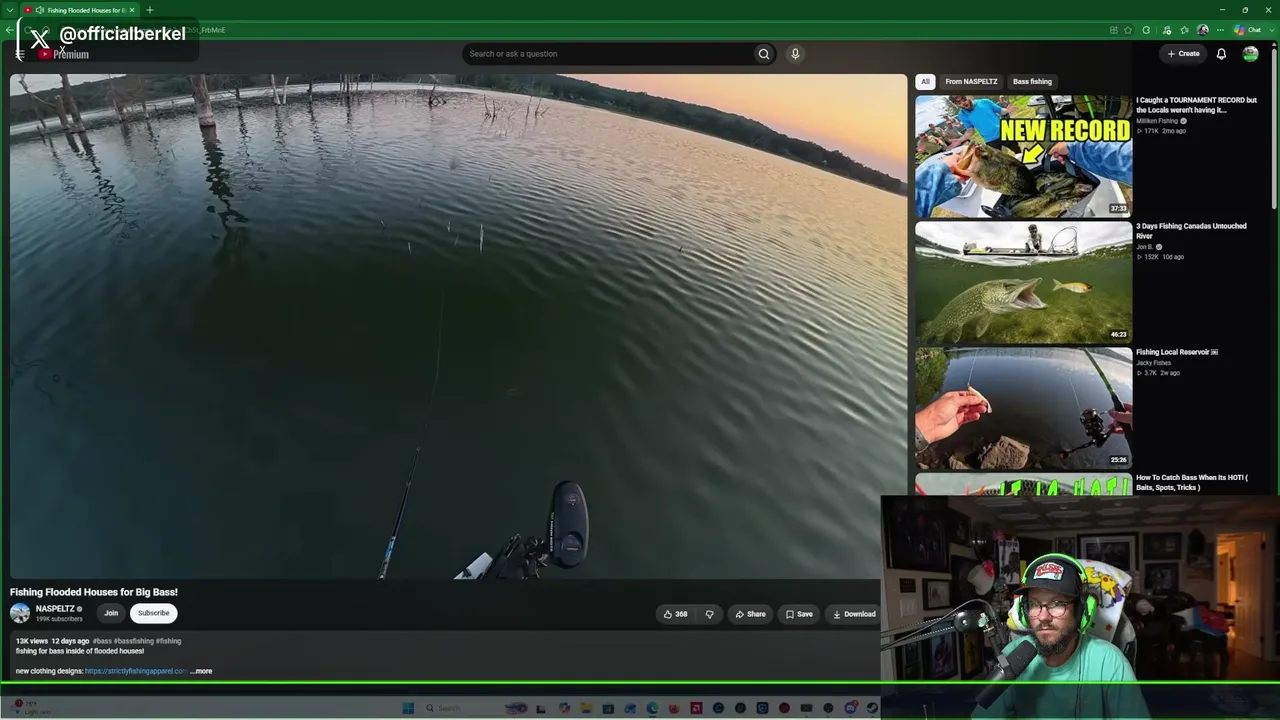
Task: Start voice search with the microphone icon
Action: (x=795, y=54)
